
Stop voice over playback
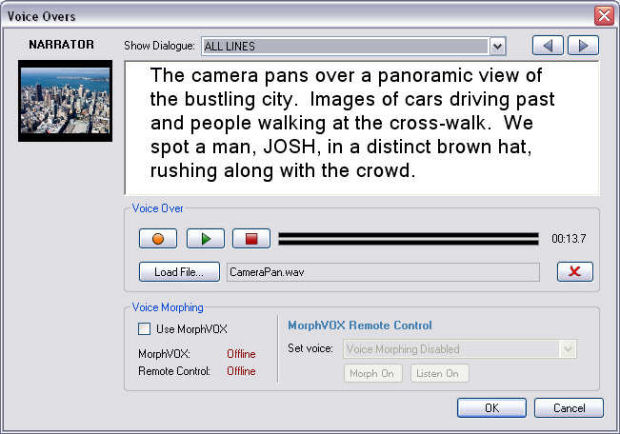pos(252,239)
